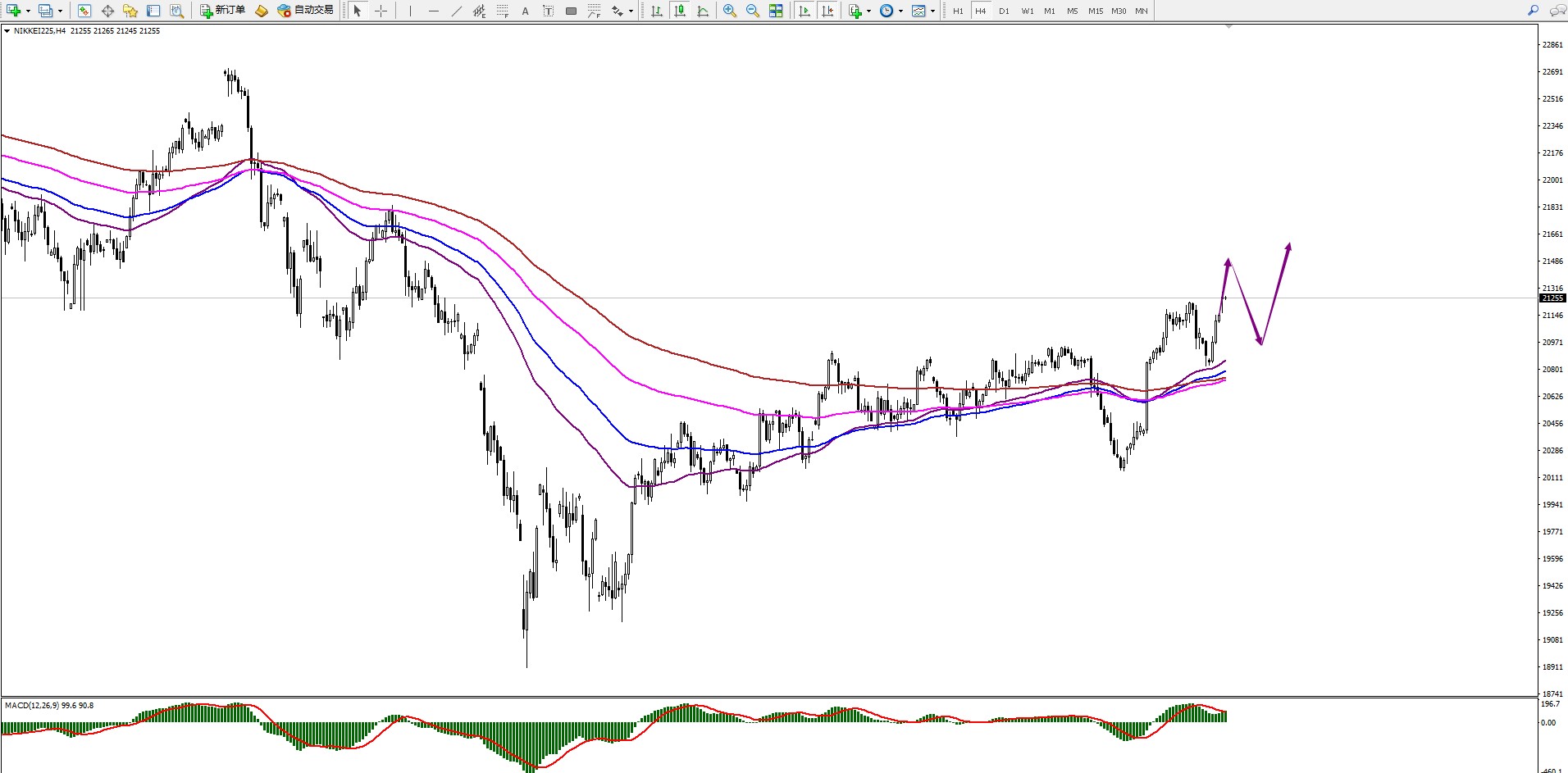
Task: Click the 0.00 MACD scale value
Action: tap(1548, 723)
